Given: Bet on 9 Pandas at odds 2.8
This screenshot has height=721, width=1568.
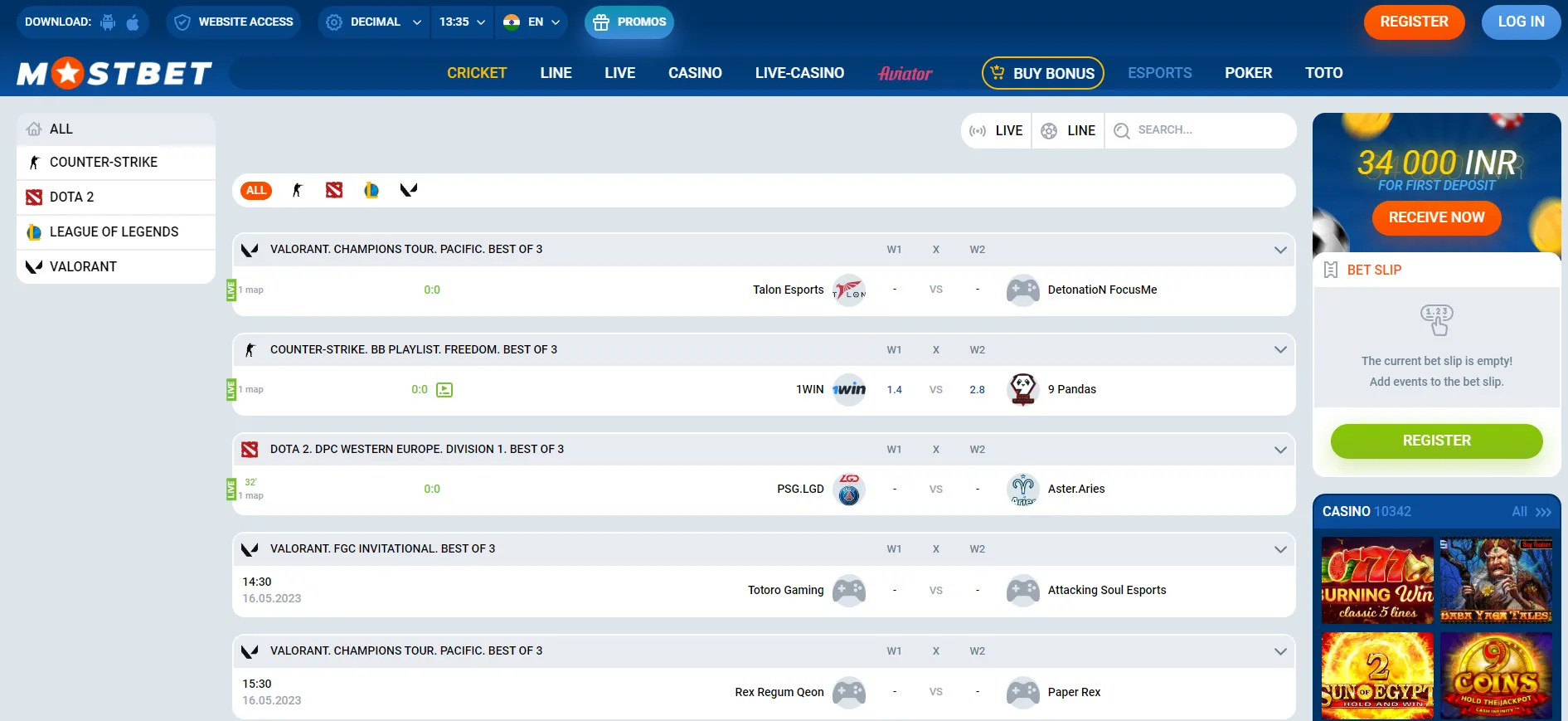Looking at the screenshot, I should click(x=978, y=390).
